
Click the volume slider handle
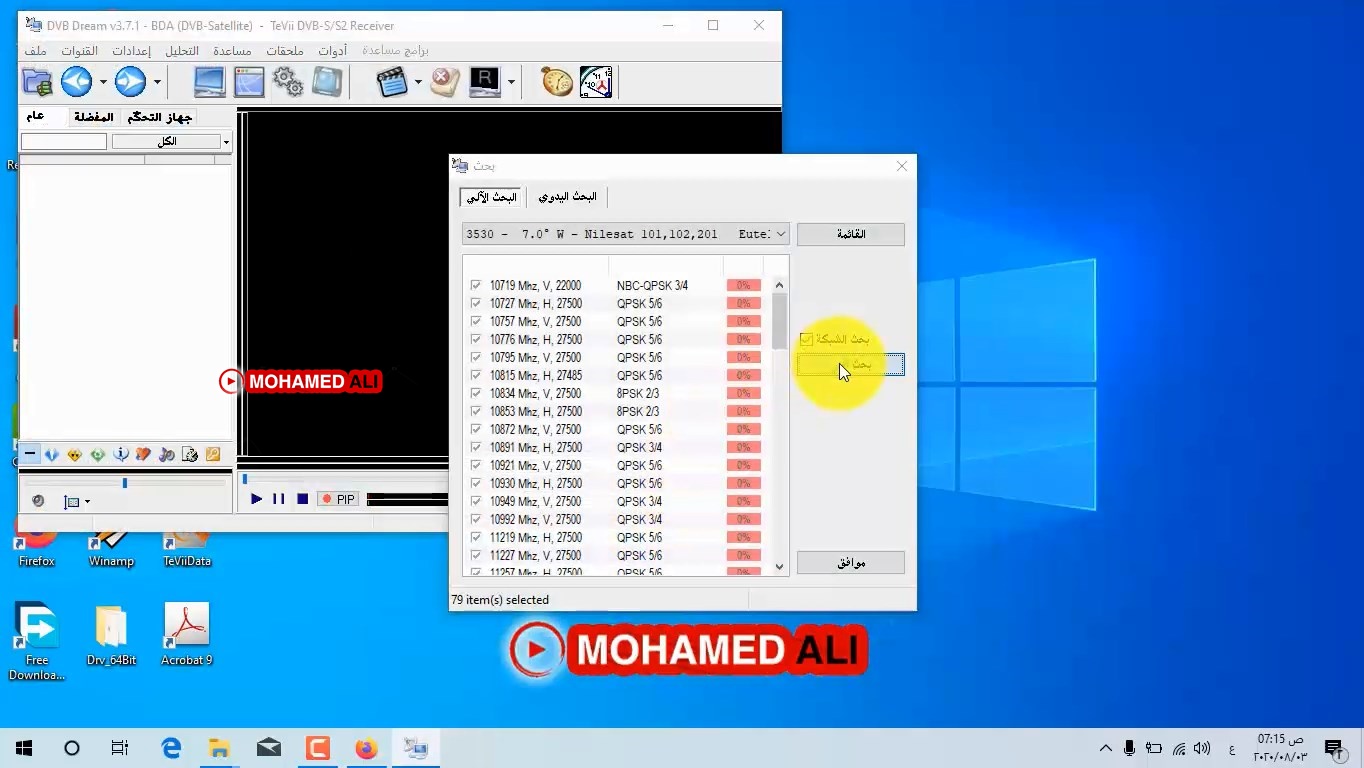pyautogui.click(x=125, y=483)
